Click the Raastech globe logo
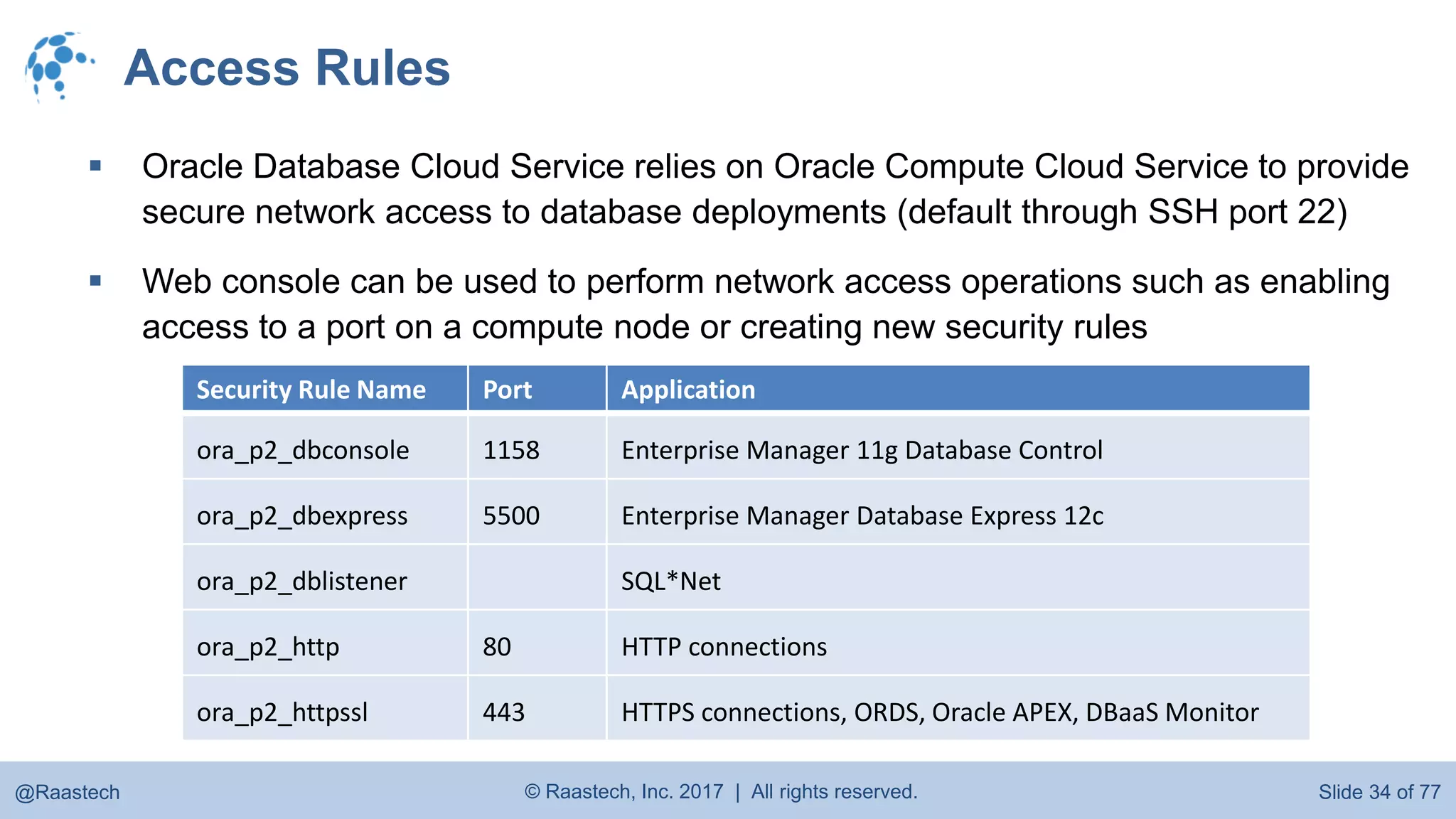The width and height of the screenshot is (1456, 819). tap(59, 67)
